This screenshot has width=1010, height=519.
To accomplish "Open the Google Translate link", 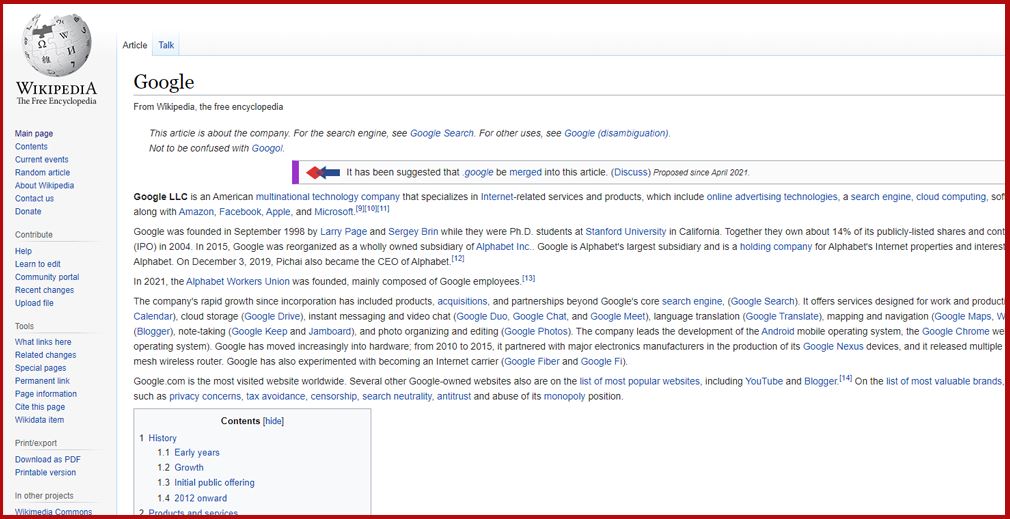I will pyautogui.click(x=783, y=316).
